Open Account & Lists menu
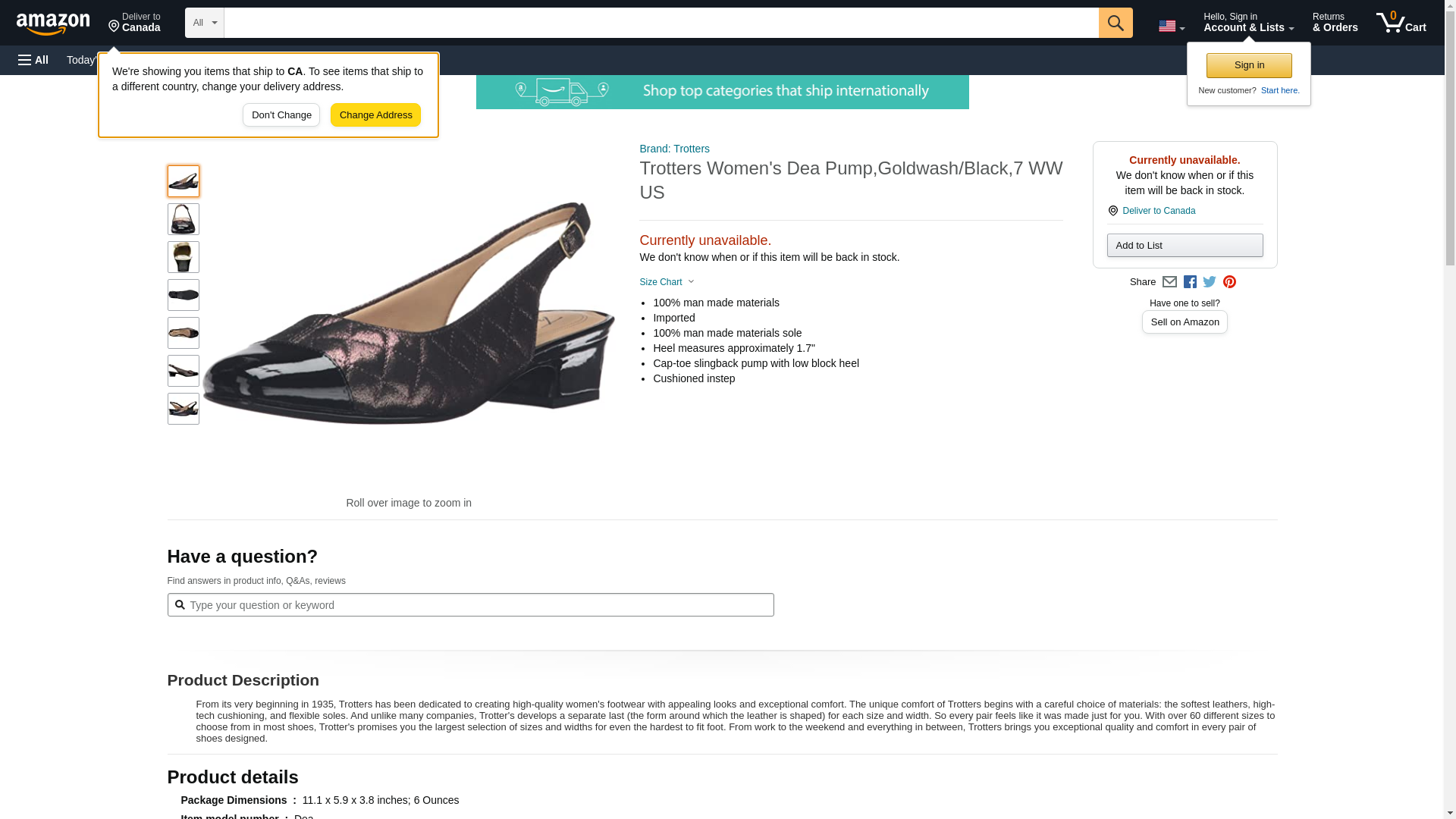Image resolution: width=1456 pixels, height=819 pixels. [x=1248, y=23]
